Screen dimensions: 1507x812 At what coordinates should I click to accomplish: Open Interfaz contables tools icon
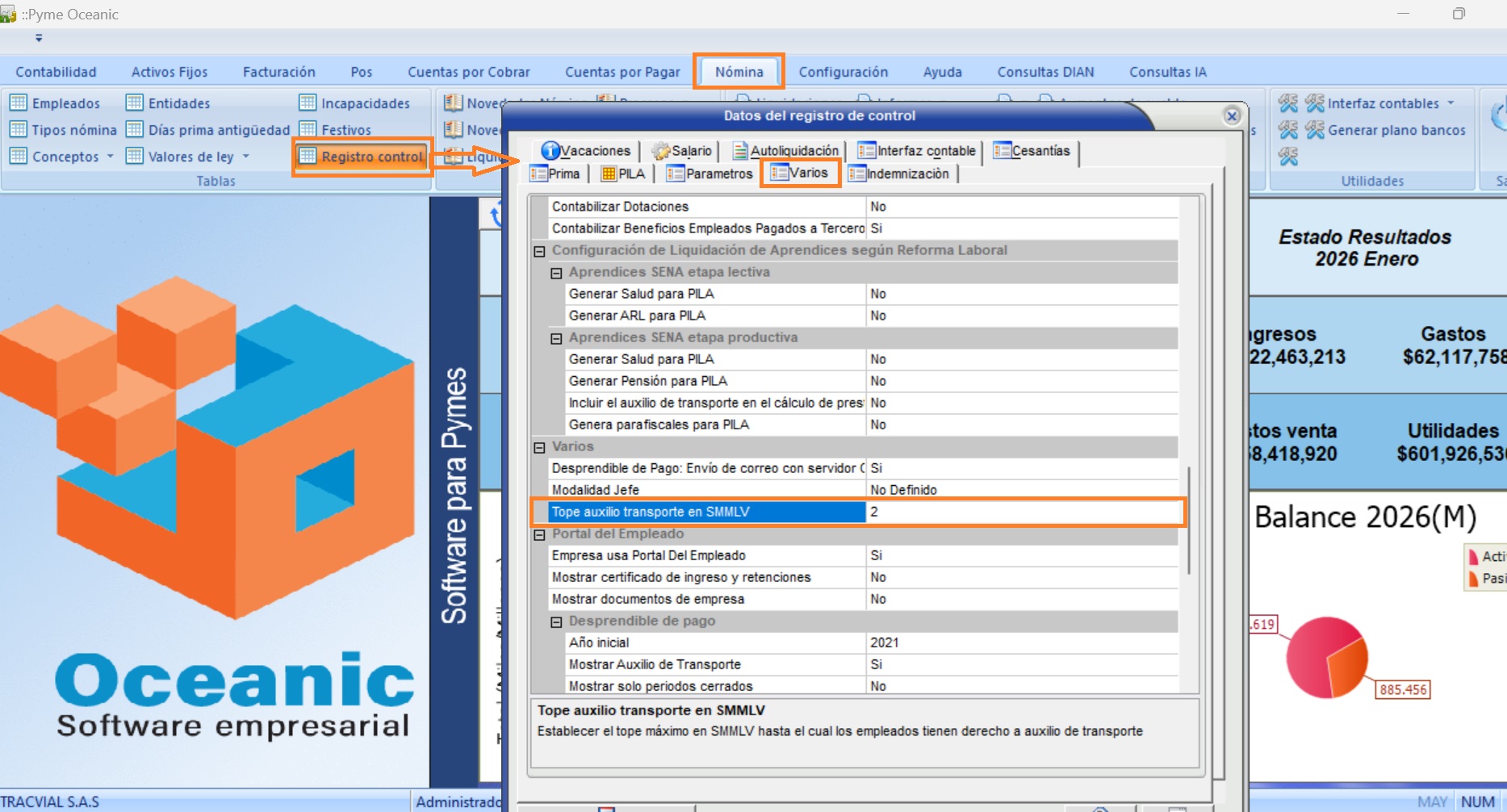(1315, 103)
